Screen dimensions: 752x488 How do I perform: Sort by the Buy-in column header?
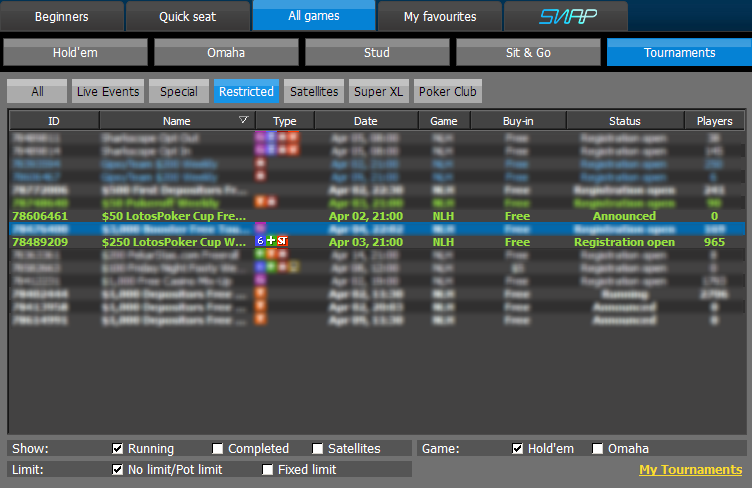pyautogui.click(x=518, y=121)
